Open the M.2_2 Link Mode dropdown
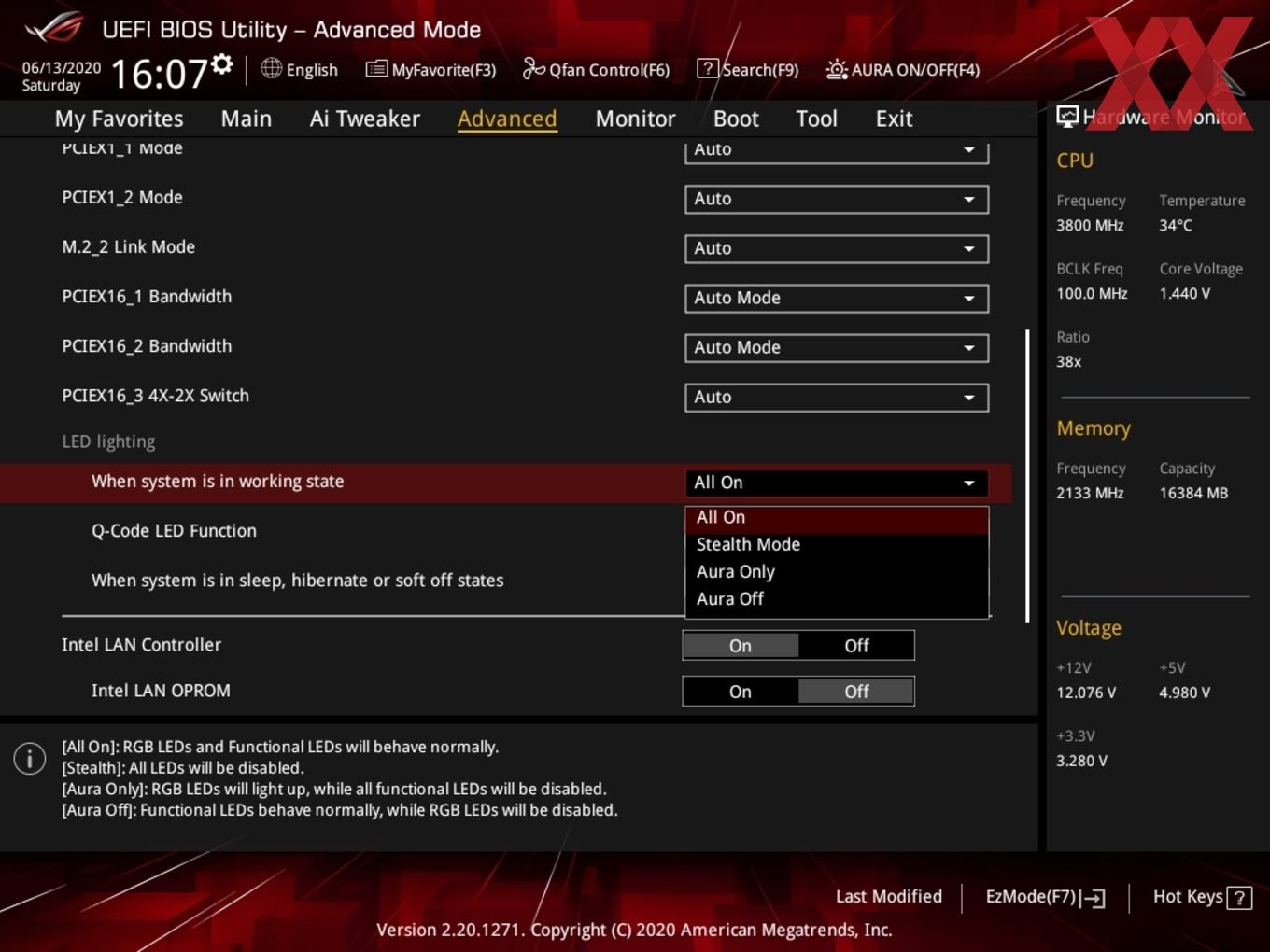Image resolution: width=1270 pixels, height=952 pixels. 837,248
